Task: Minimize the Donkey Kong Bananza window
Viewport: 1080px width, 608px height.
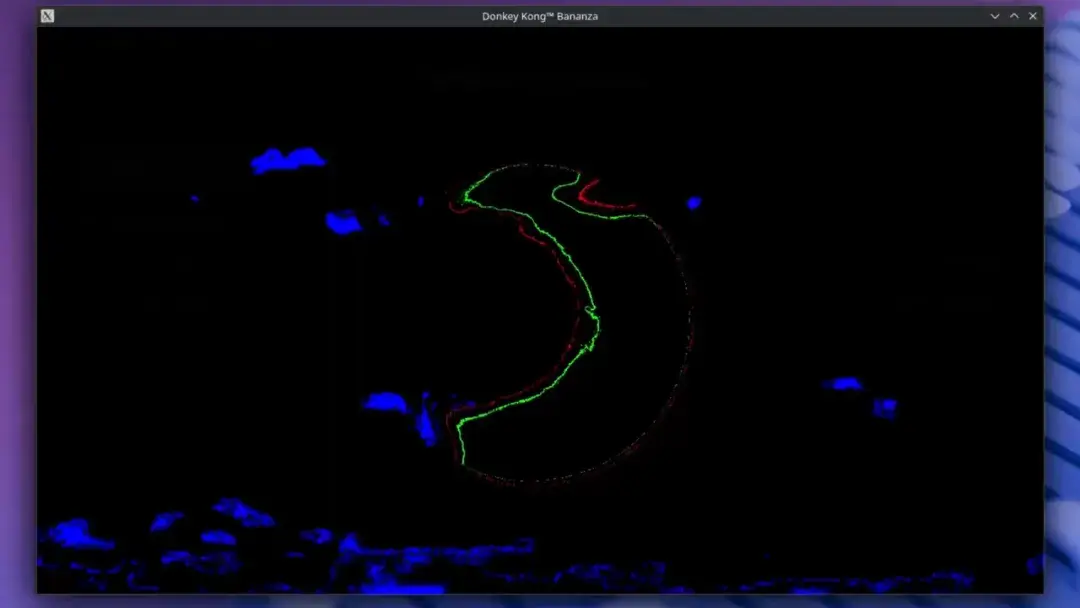Action: point(995,16)
